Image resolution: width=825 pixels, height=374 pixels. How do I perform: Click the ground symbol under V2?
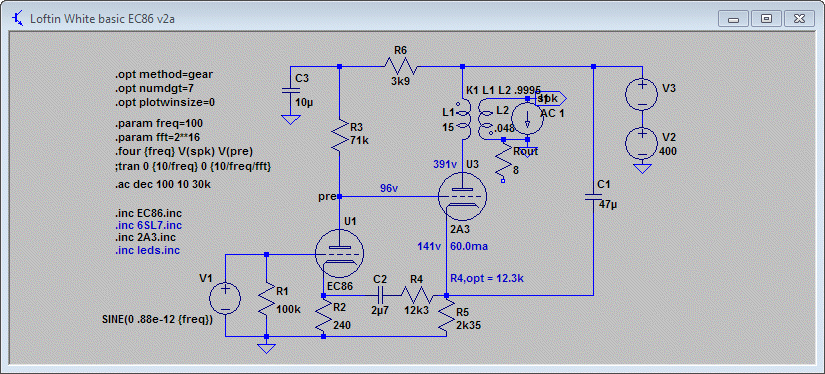(x=641, y=168)
